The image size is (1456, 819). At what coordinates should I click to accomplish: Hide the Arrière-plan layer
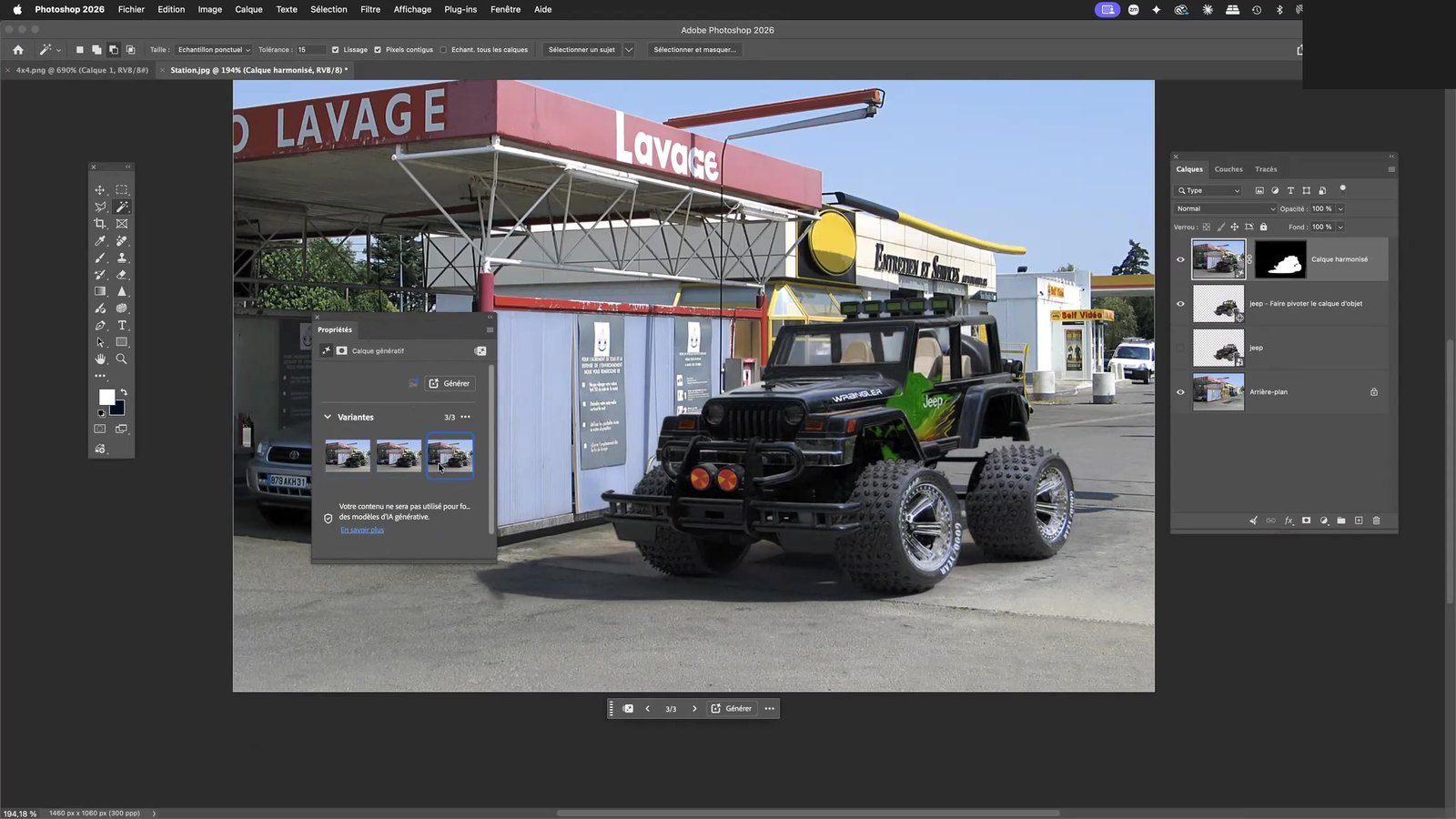[1181, 392]
